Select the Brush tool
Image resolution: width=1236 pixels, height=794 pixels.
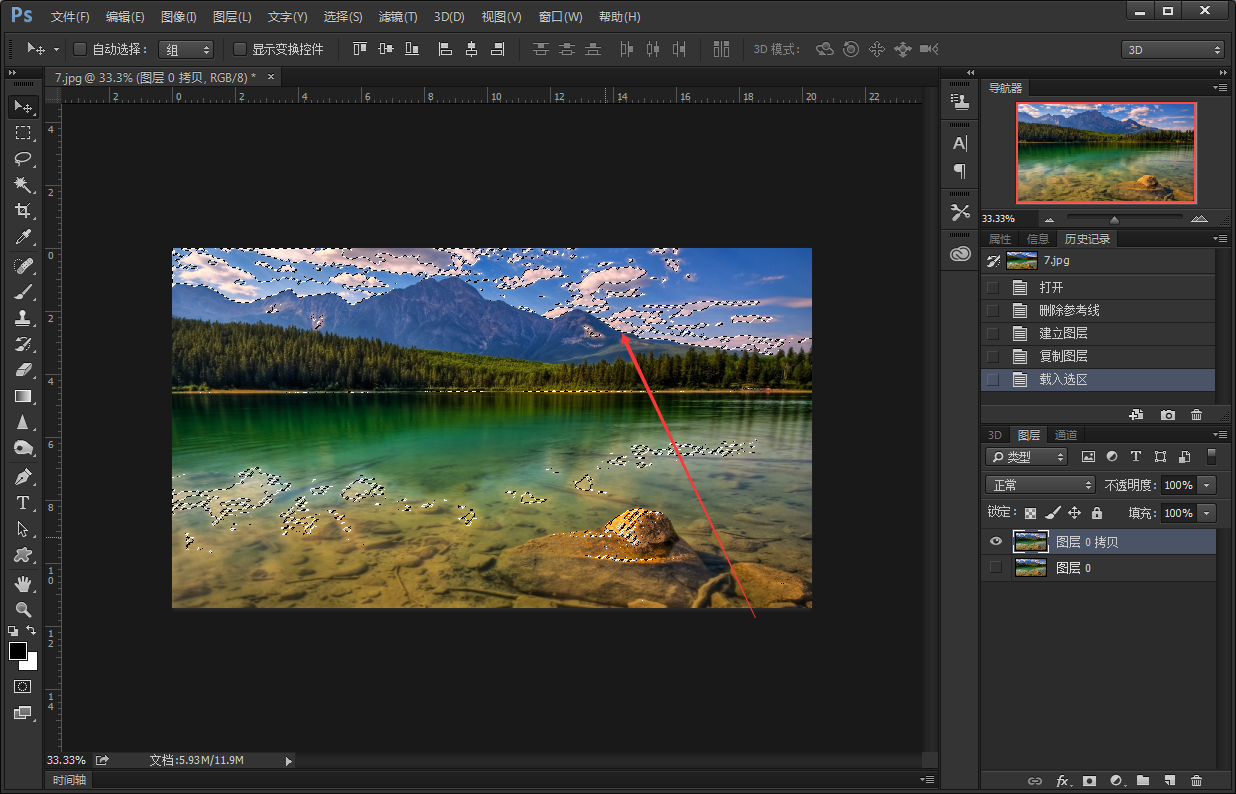pos(22,292)
